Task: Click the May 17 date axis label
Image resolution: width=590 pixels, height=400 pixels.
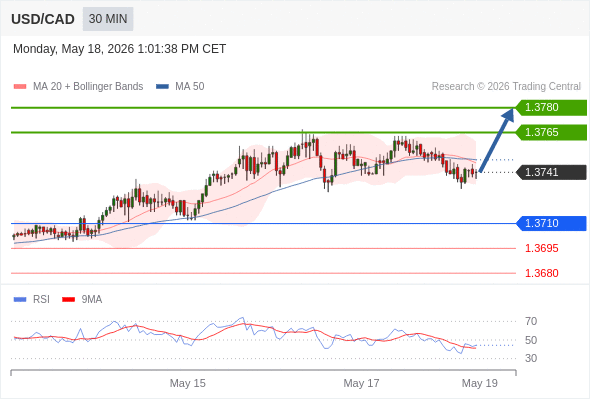Action: click(361, 383)
